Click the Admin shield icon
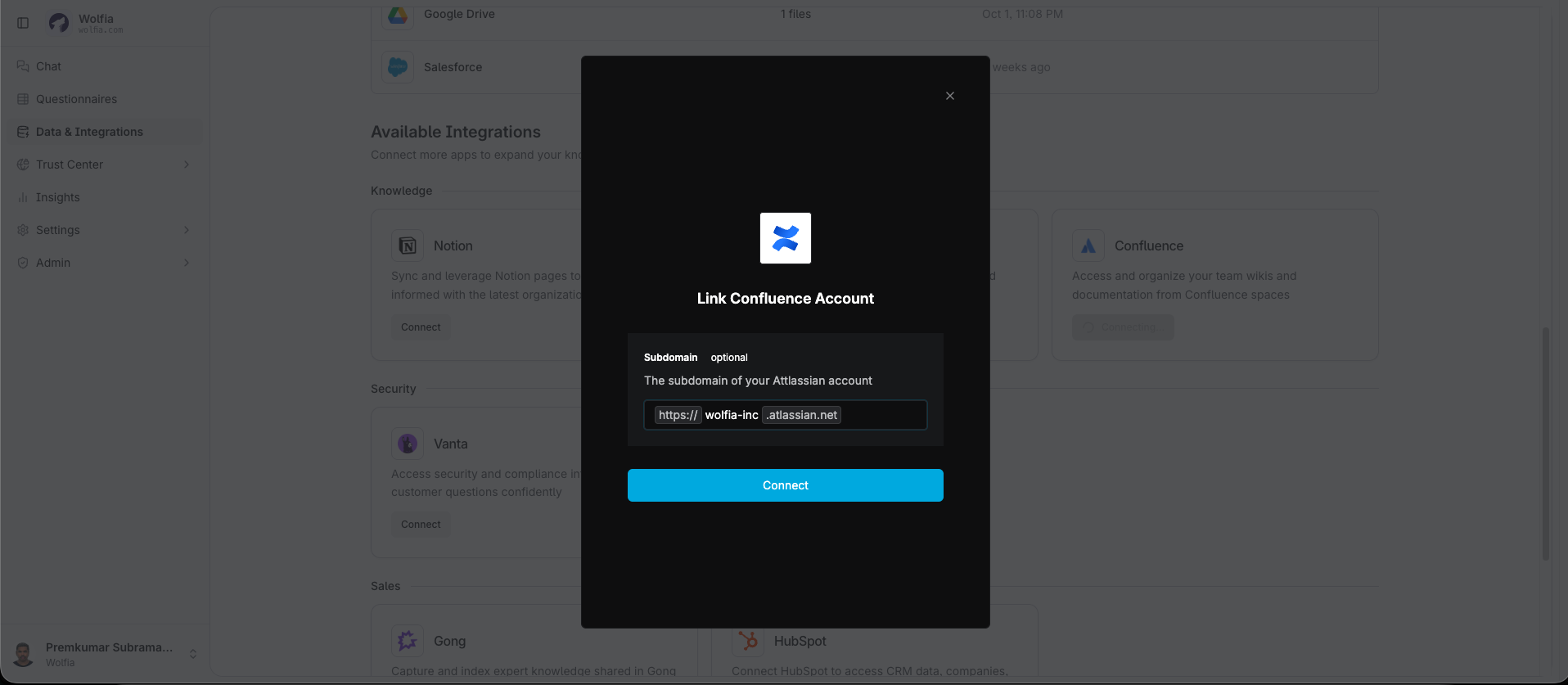This screenshot has width=1568, height=685. (x=23, y=263)
